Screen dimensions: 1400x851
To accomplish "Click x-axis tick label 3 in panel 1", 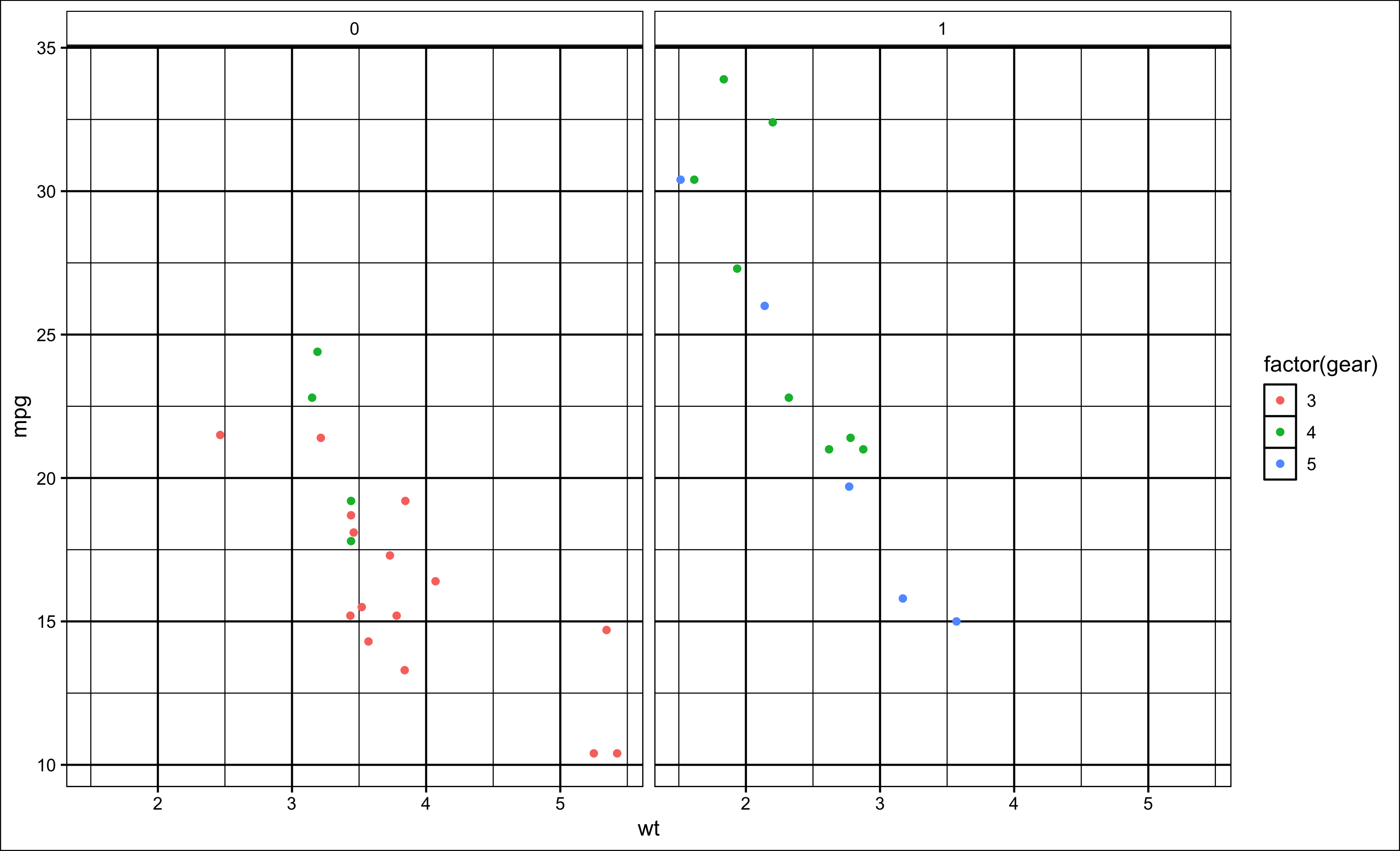I will (x=880, y=803).
